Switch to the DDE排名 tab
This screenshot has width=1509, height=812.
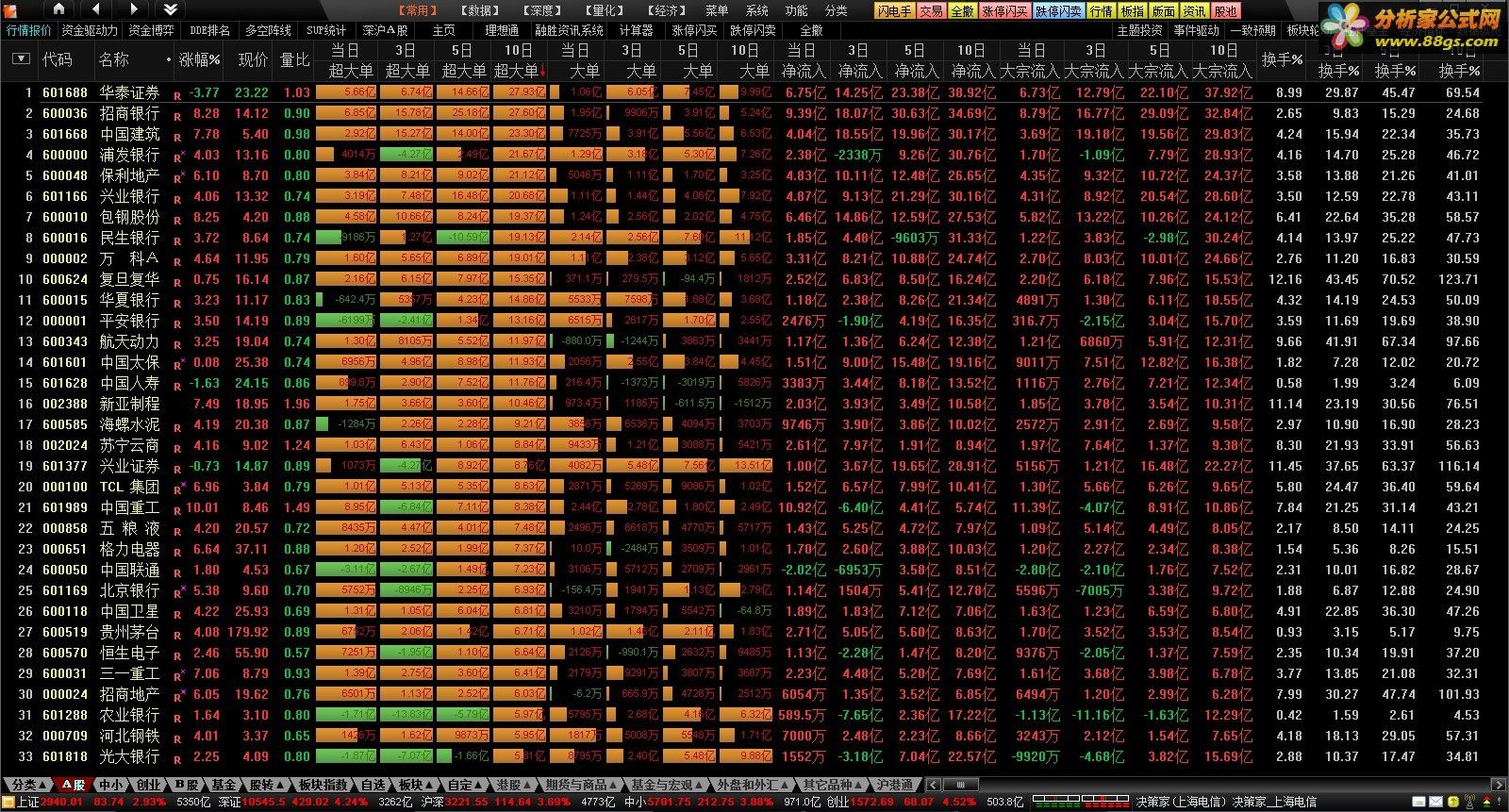click(209, 30)
